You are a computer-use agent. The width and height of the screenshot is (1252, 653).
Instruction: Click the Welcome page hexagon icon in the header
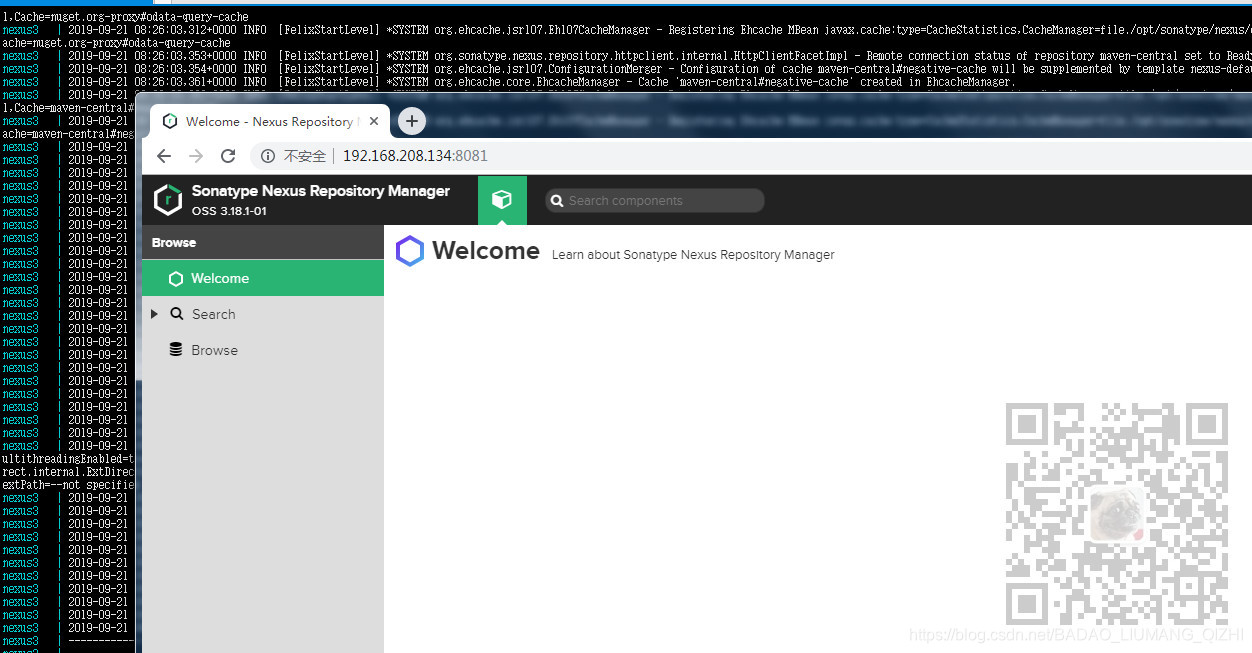[410, 251]
